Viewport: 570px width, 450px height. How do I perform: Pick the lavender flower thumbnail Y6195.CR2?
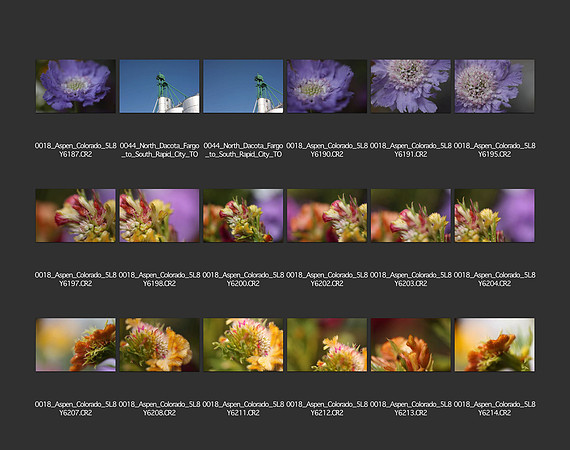coord(494,86)
